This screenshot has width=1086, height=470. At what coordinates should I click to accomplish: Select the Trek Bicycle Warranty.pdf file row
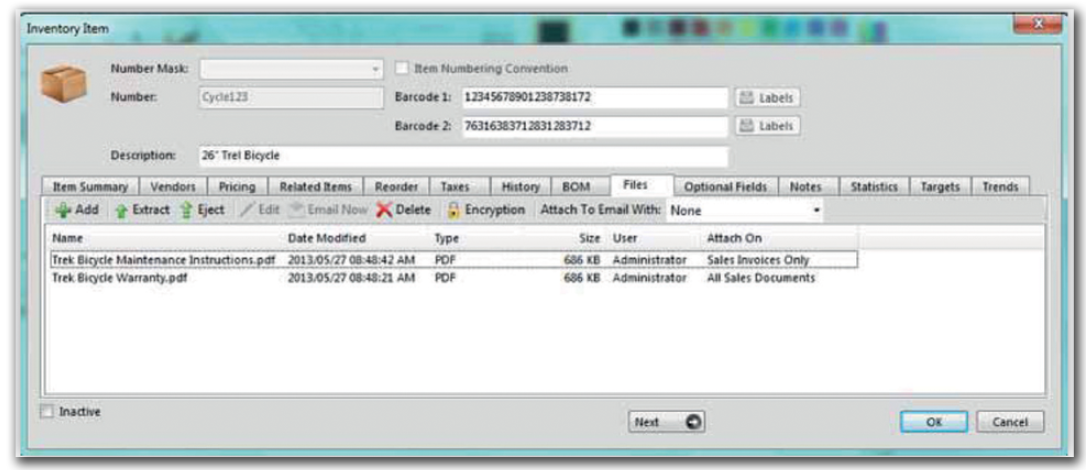coord(120,277)
